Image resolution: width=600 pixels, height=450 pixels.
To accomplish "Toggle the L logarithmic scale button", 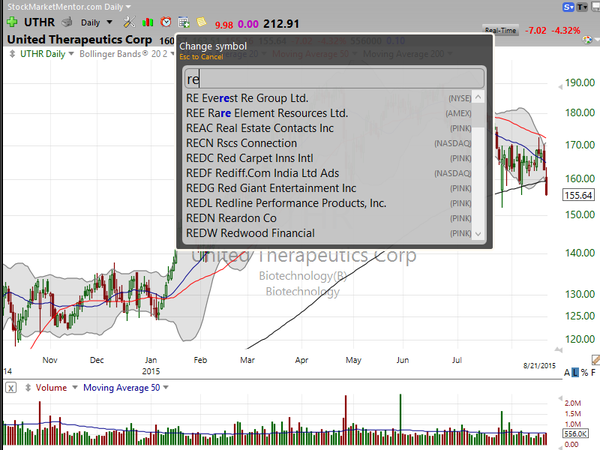I will pos(575,373).
